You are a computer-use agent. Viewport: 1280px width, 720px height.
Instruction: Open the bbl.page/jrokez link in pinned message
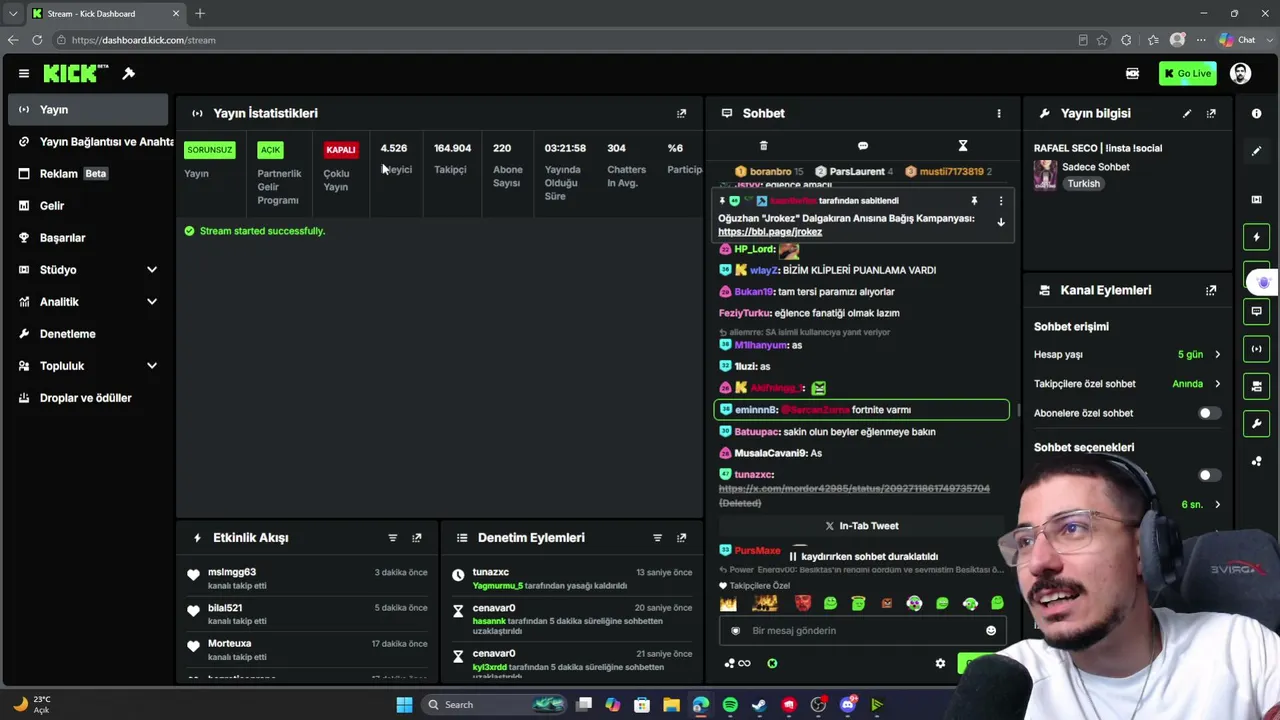click(770, 232)
